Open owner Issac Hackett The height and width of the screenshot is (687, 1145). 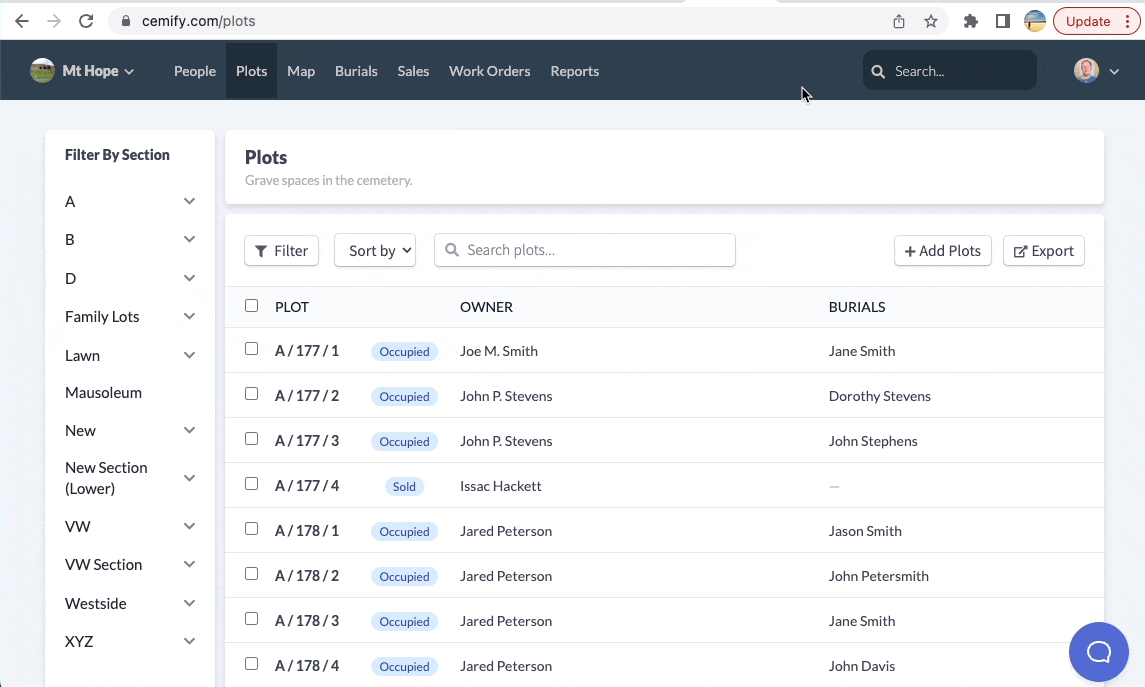click(501, 485)
